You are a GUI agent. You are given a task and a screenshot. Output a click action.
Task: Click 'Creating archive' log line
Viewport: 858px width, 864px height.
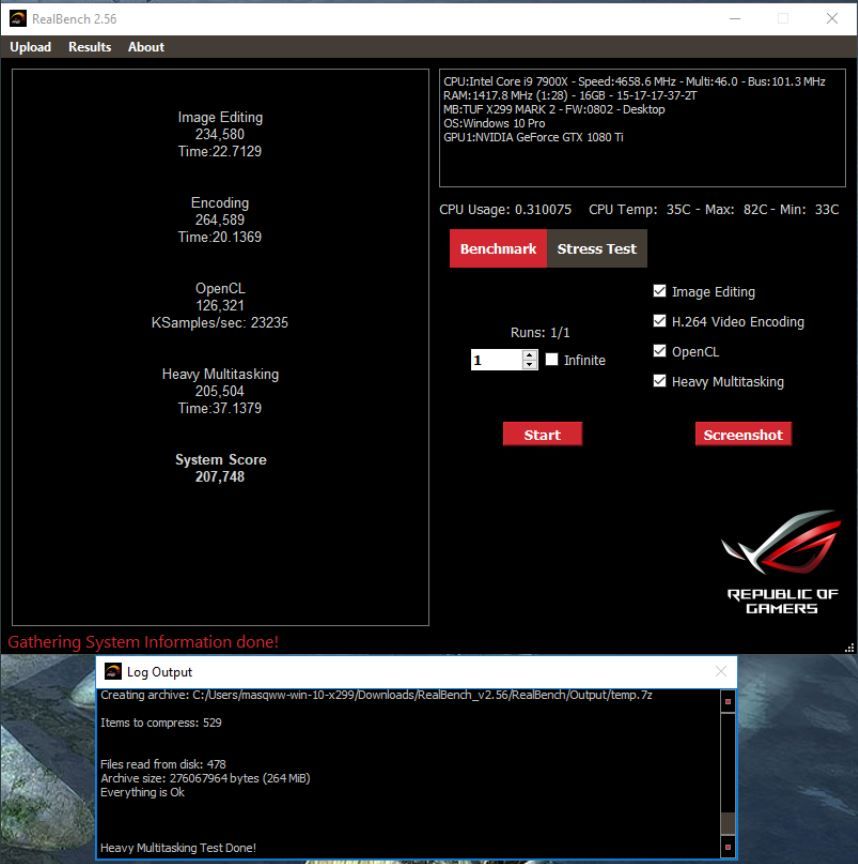point(376,695)
